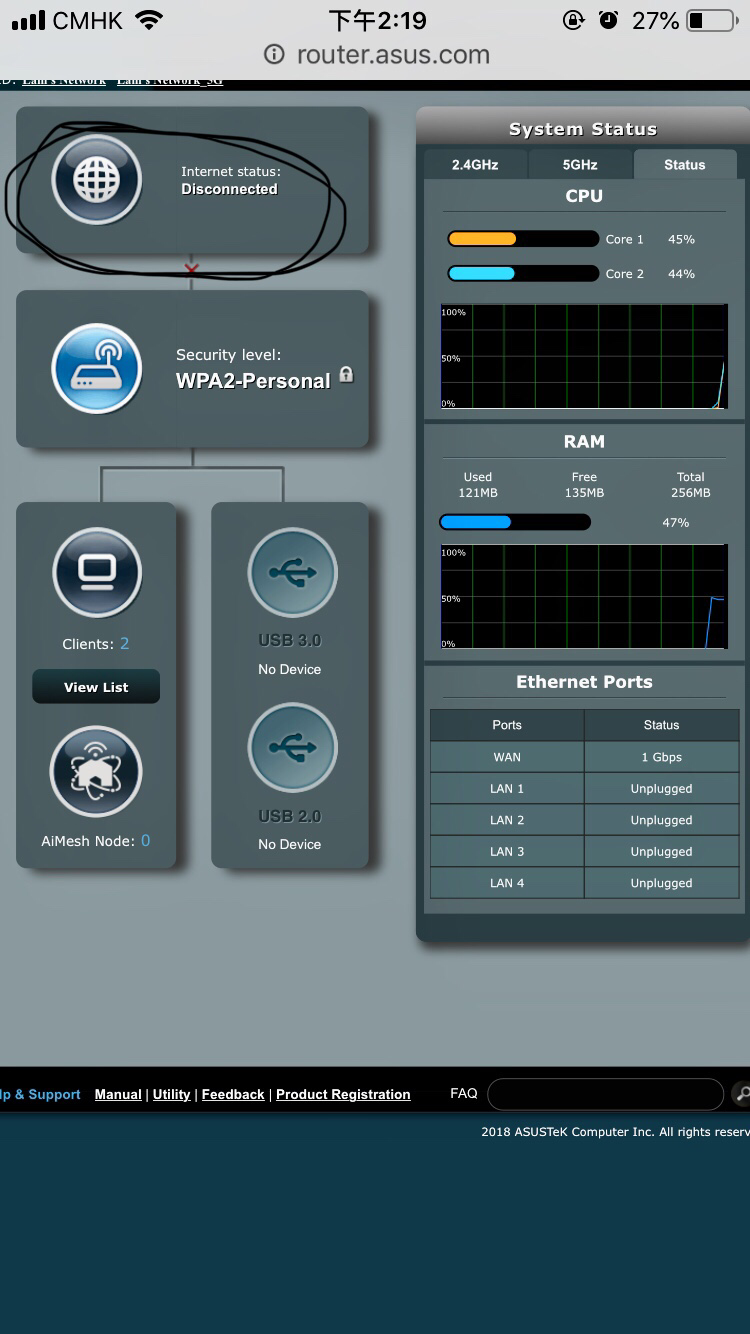
Task: Select the USB 3.0 port icon
Action: pos(292,573)
